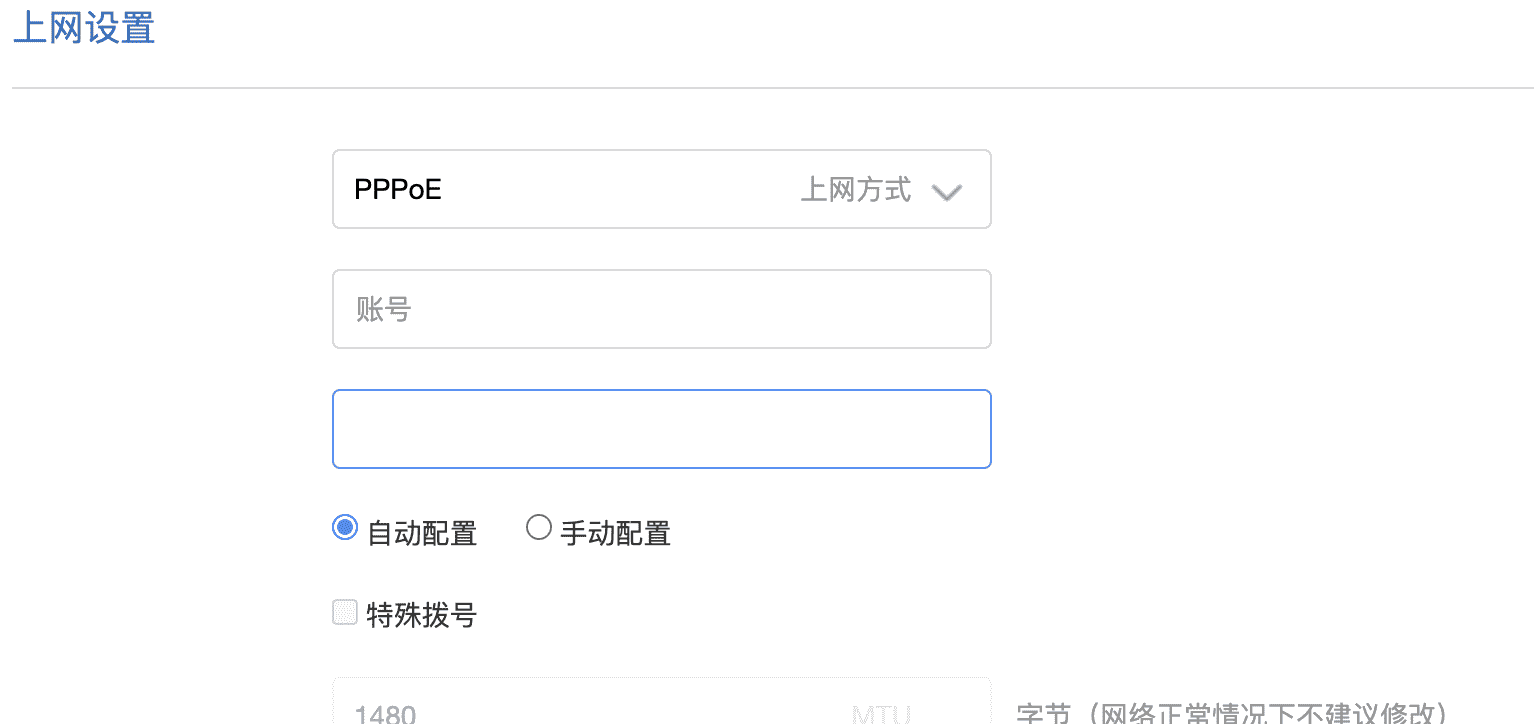Click the 上网设置 page heading

[84, 28]
